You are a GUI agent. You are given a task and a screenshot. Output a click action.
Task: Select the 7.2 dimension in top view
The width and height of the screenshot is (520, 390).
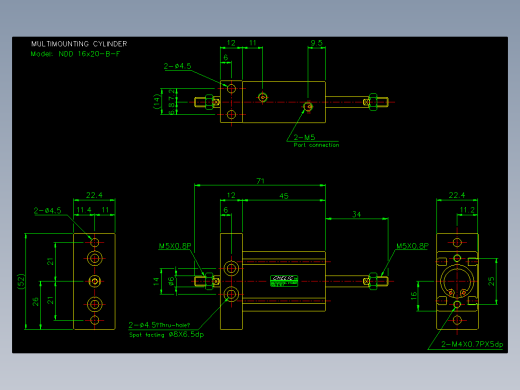click(x=172, y=95)
